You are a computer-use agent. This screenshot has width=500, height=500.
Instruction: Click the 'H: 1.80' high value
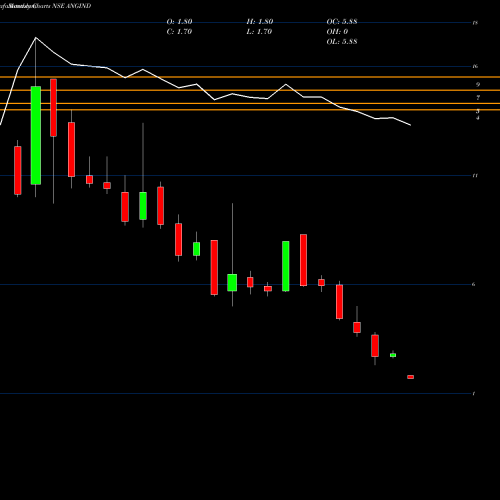(260, 22)
